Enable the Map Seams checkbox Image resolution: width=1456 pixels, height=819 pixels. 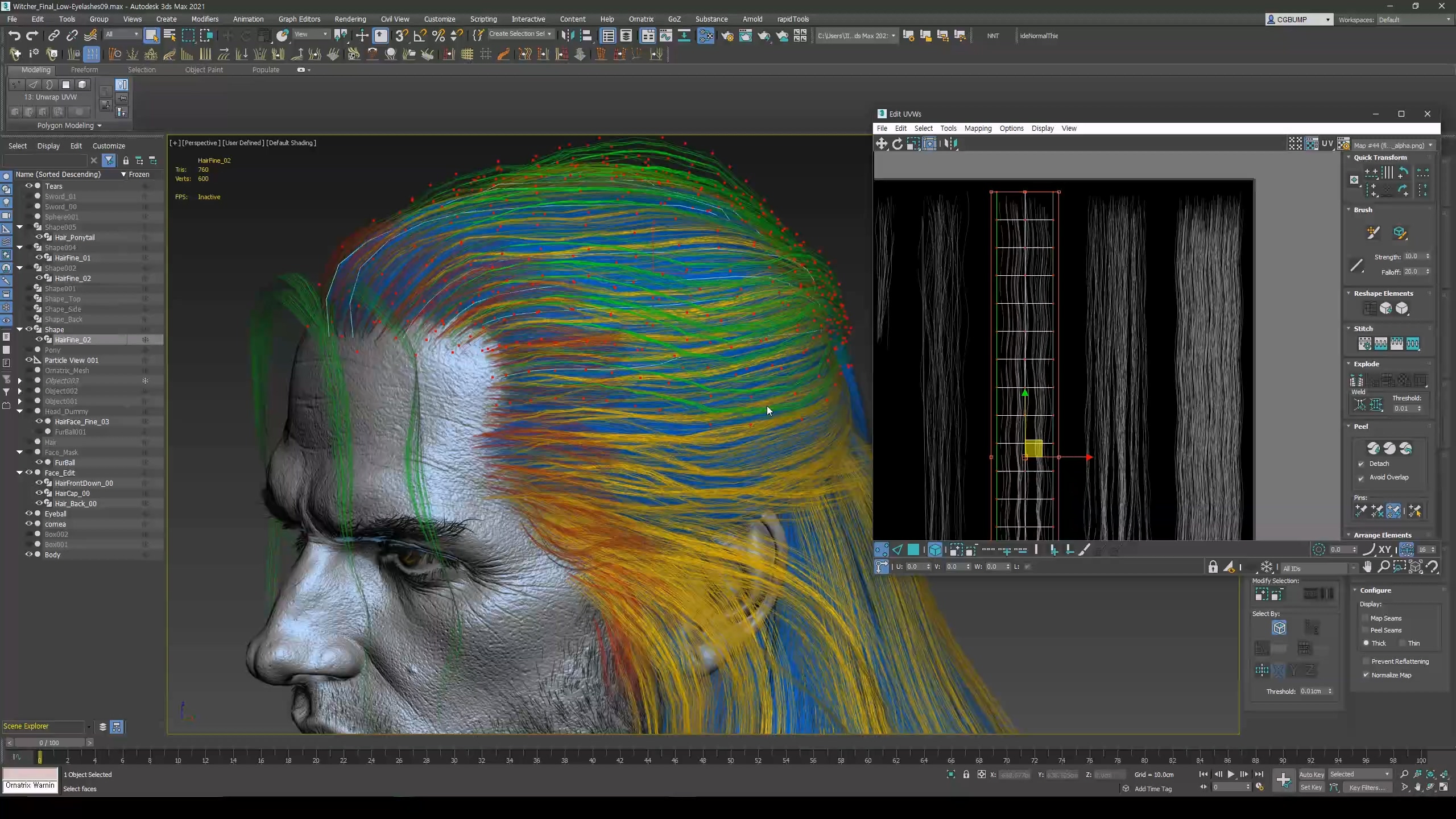pos(1365,618)
